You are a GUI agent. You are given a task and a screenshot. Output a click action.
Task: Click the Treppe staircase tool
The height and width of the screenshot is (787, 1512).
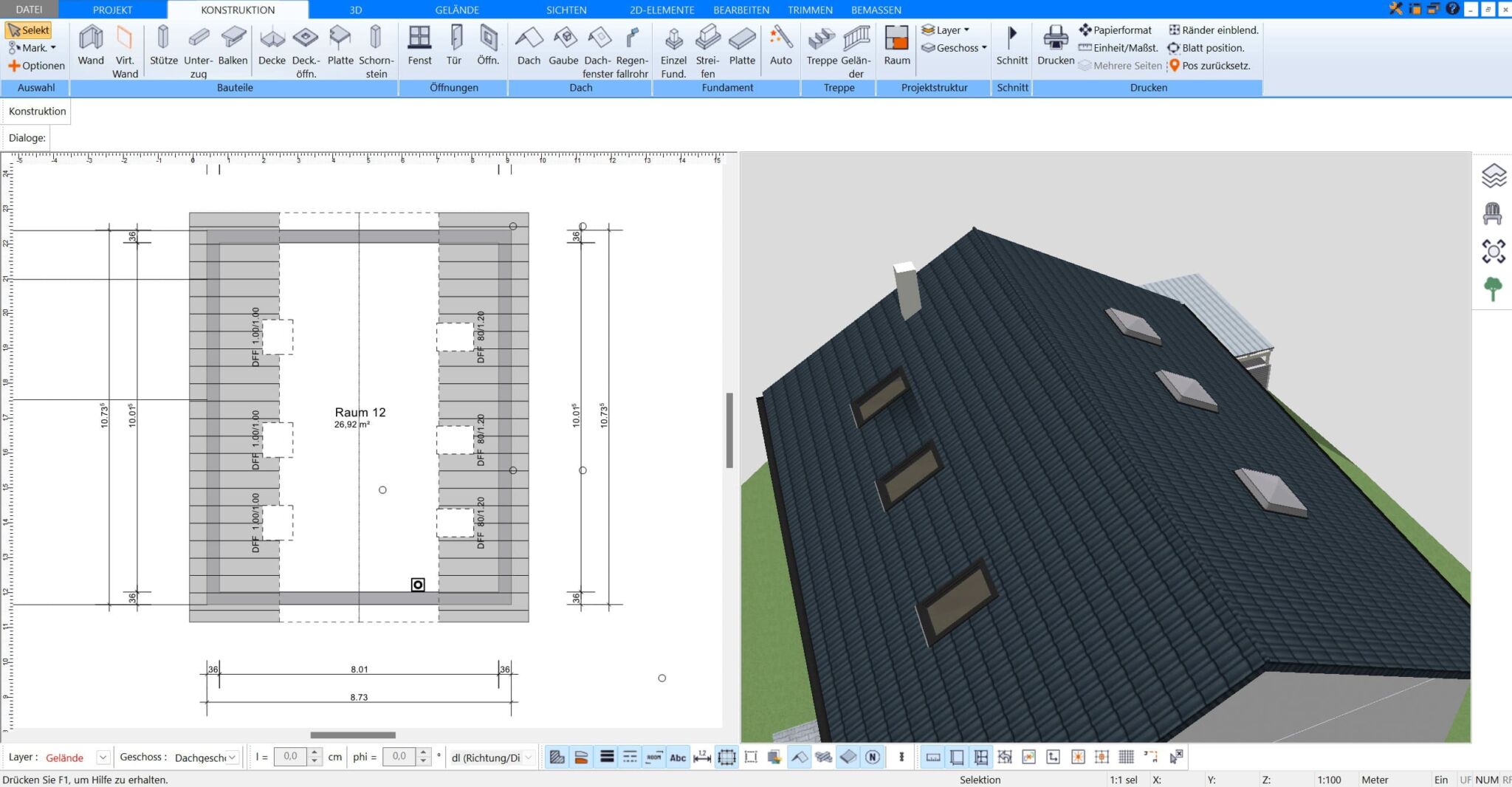(821, 46)
